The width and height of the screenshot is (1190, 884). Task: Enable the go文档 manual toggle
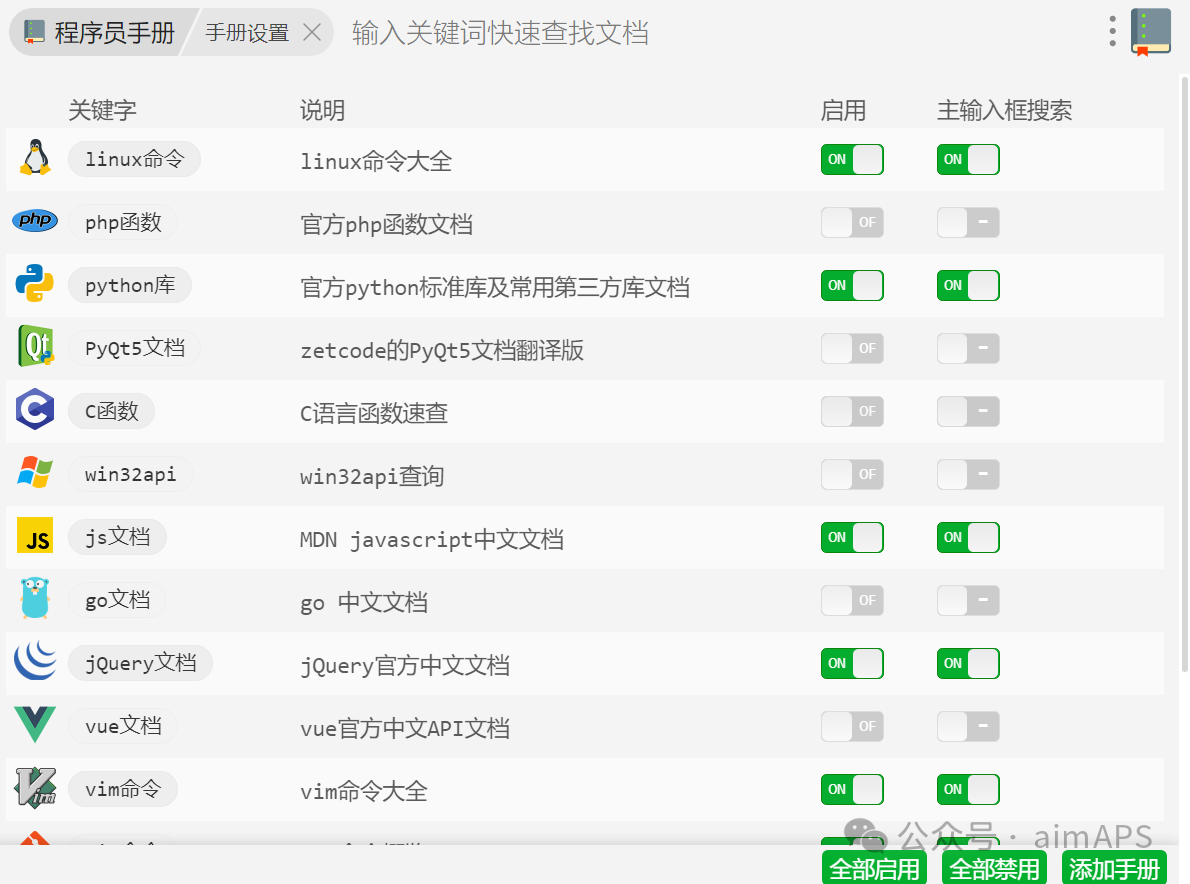point(852,601)
